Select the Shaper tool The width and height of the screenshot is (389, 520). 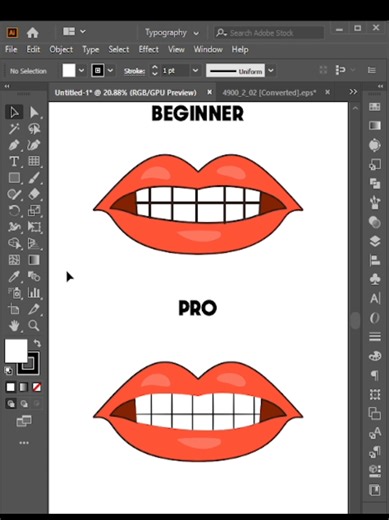point(14,194)
